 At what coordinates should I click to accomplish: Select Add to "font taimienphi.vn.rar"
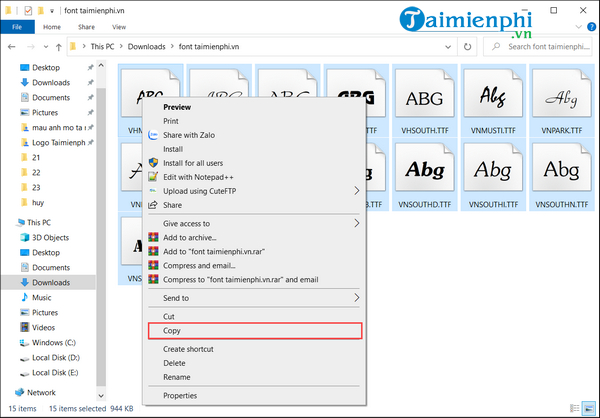(x=254, y=251)
